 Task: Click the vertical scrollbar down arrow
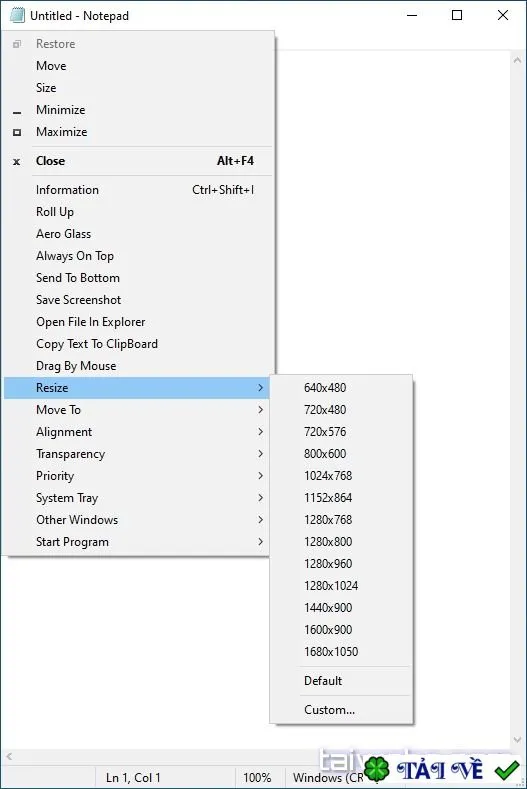coord(517,740)
